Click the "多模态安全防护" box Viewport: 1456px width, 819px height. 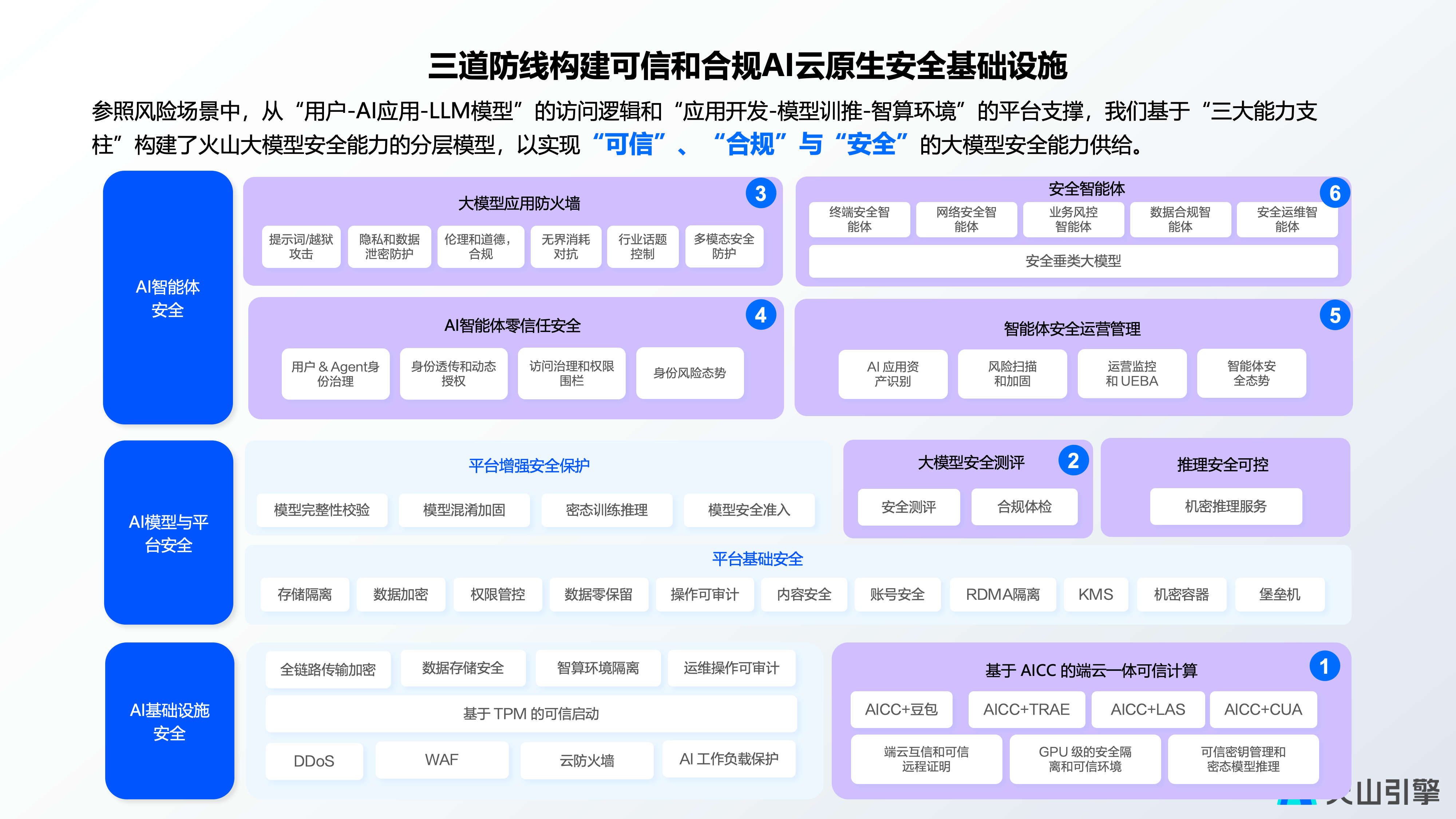click(724, 246)
